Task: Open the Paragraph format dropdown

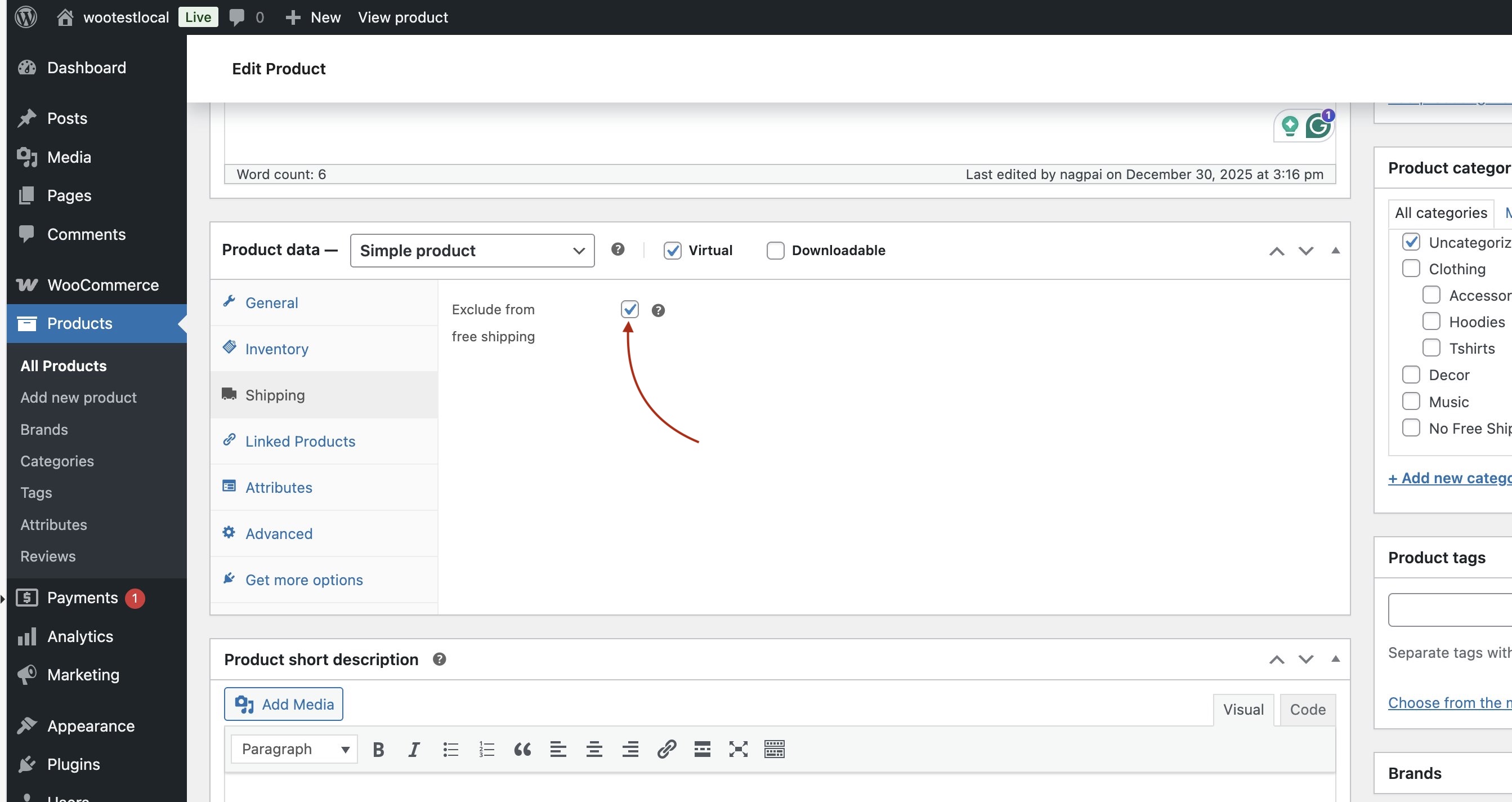Action: [x=294, y=749]
